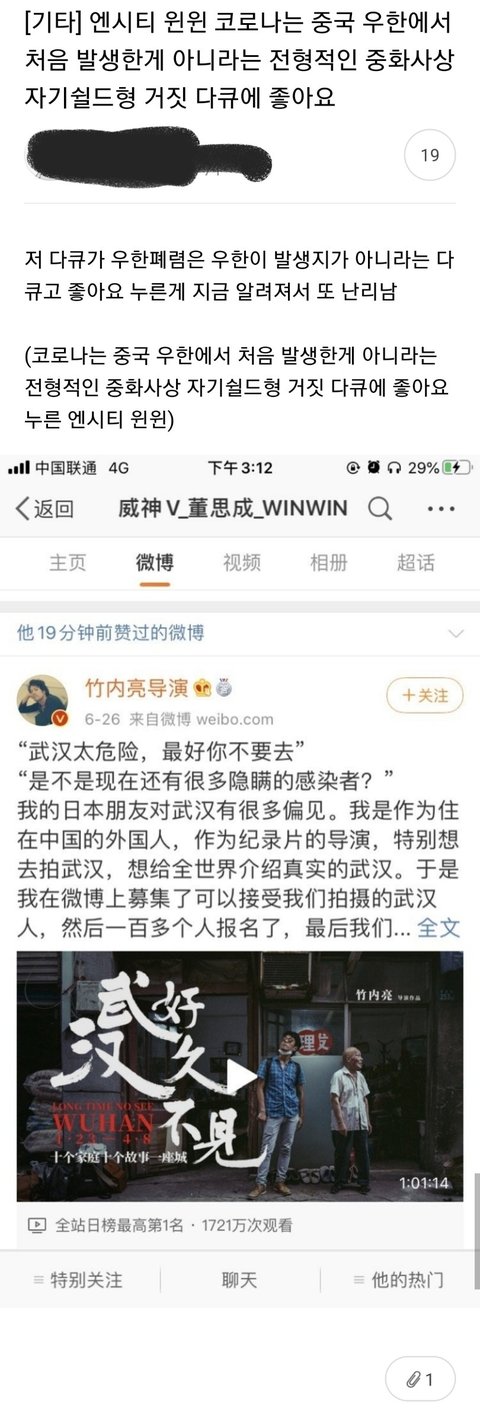This screenshot has width=480, height=1427.
Task: Select the 相册 album tab
Action: coord(328,562)
